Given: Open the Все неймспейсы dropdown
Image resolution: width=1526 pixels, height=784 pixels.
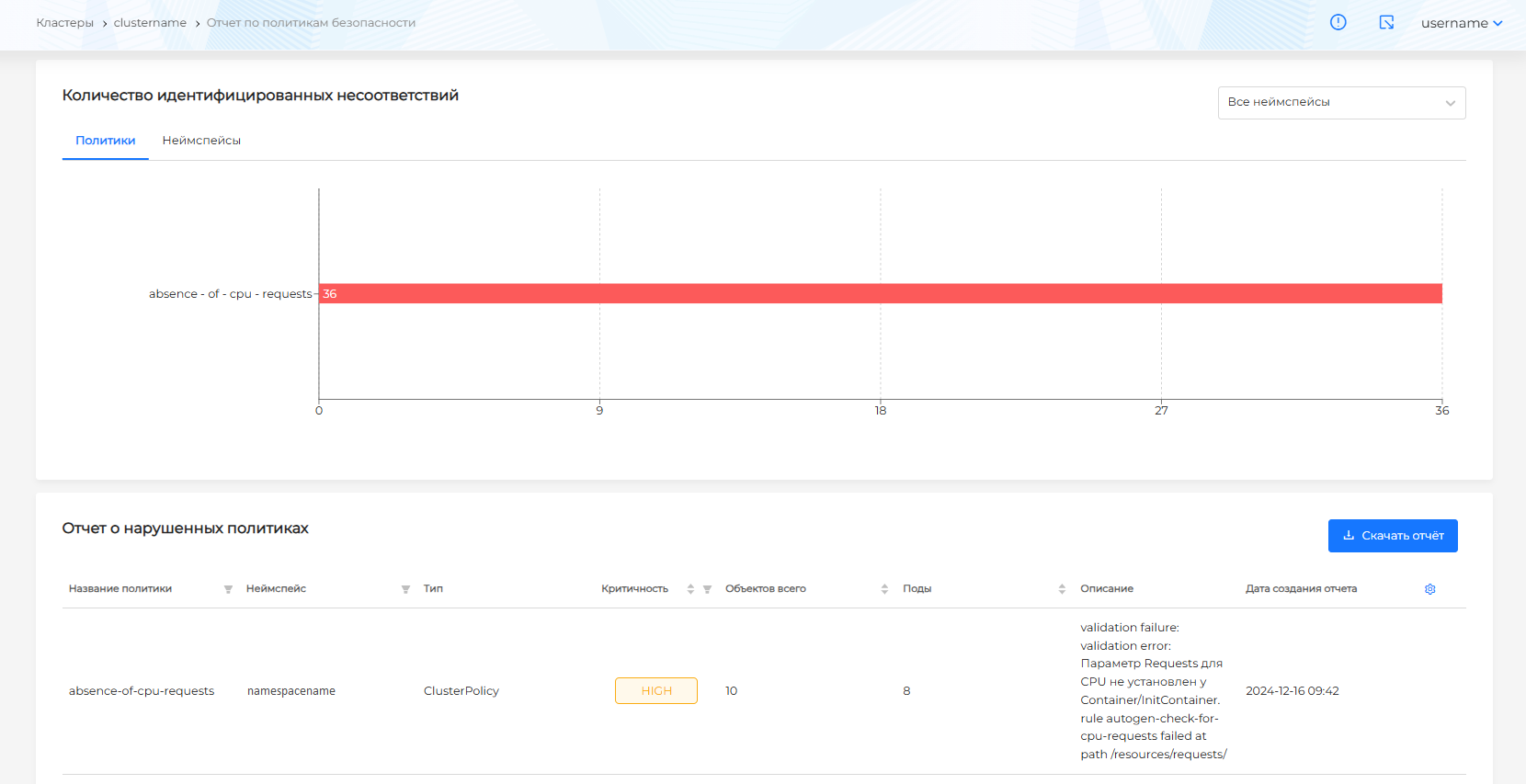Looking at the screenshot, I should [1341, 102].
